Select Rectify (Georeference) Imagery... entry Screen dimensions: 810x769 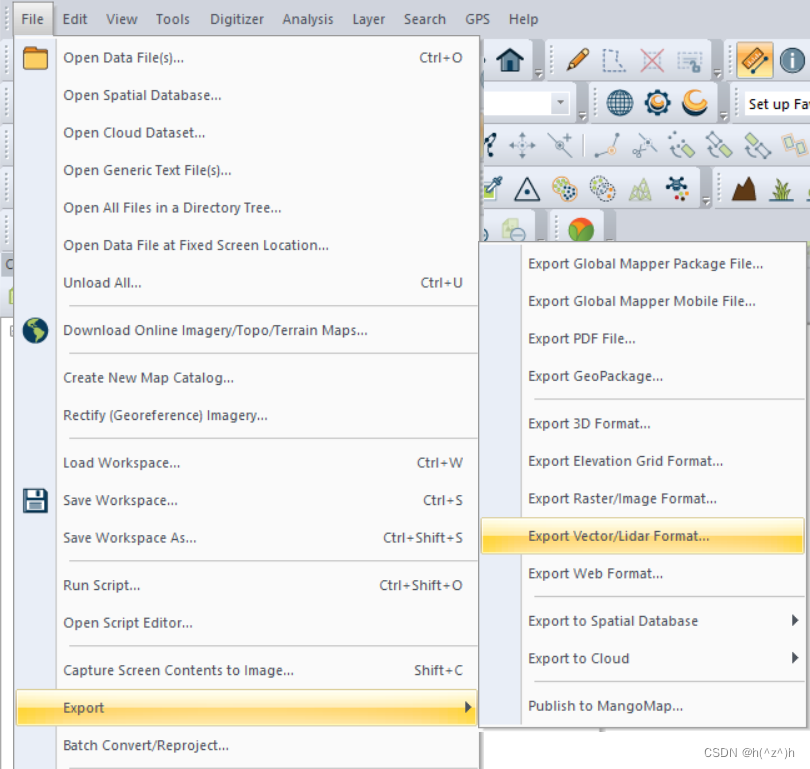click(246, 416)
